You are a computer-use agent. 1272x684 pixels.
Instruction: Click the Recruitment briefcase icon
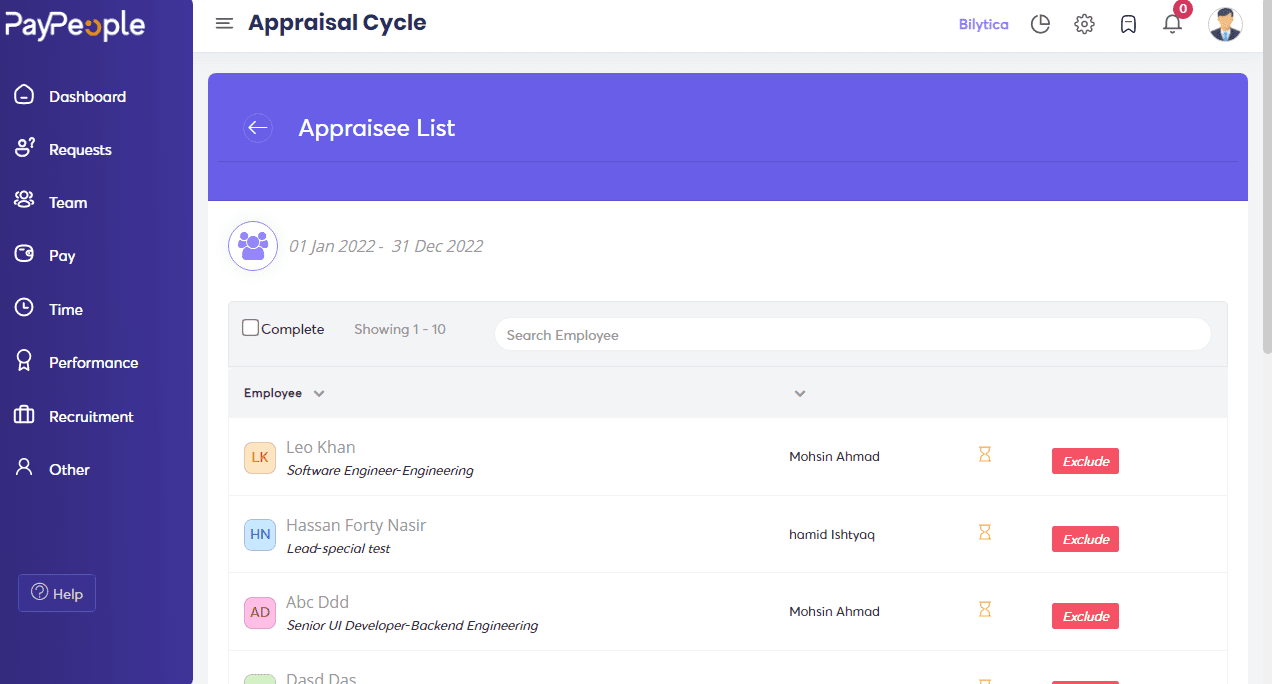(x=24, y=415)
